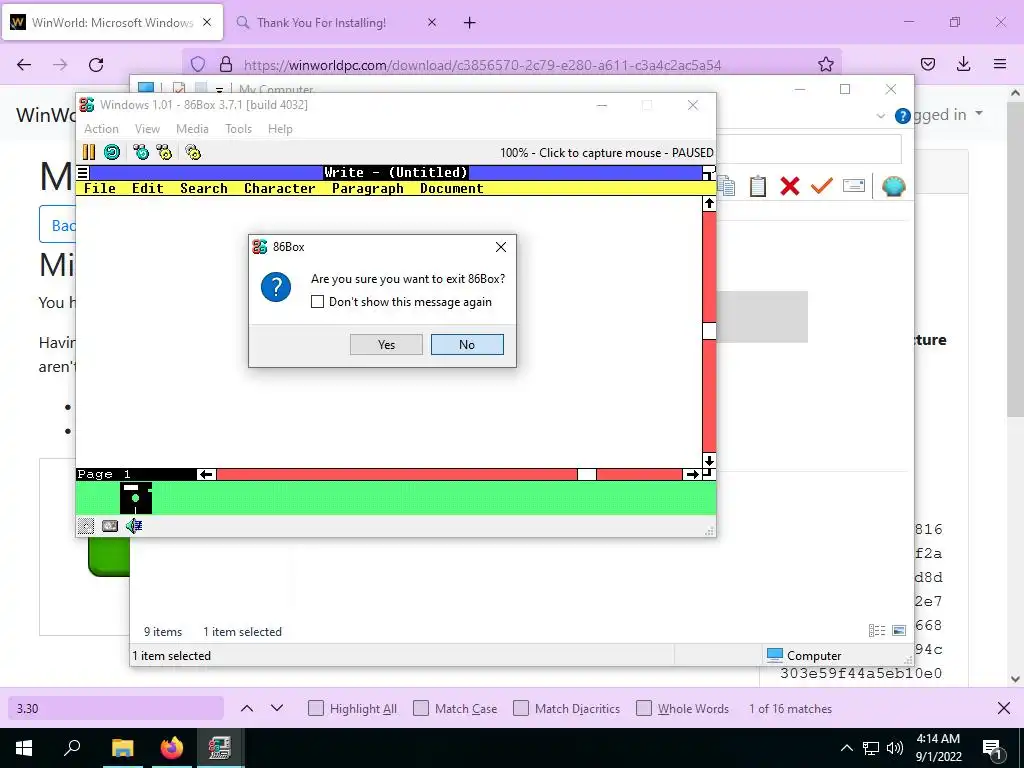Click the orange checkmark icon in My Computer
The width and height of the screenshot is (1024, 768).
(822, 186)
